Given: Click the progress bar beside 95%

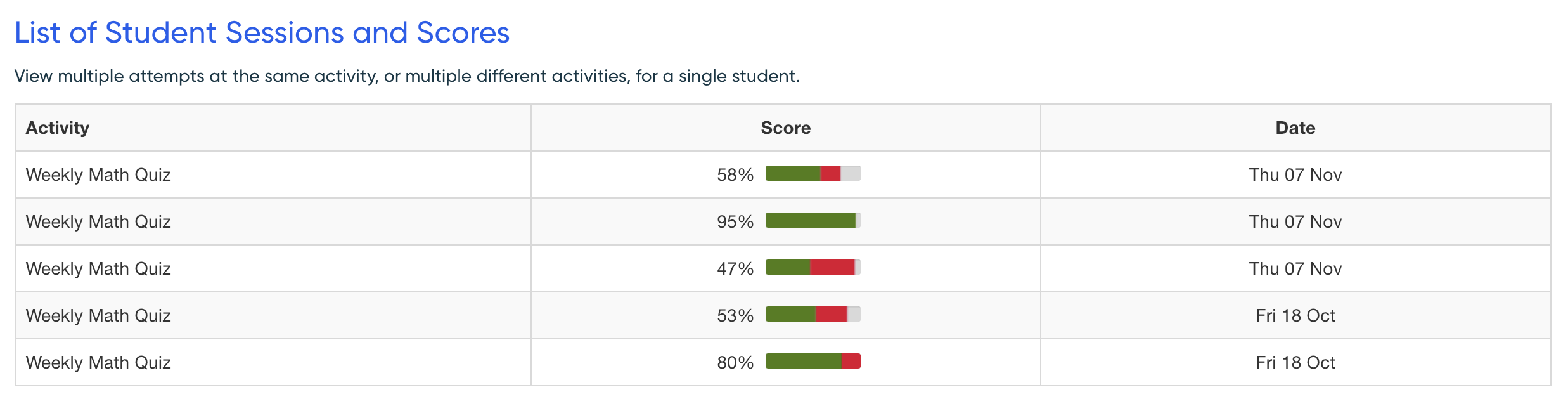Looking at the screenshot, I should point(813,220).
